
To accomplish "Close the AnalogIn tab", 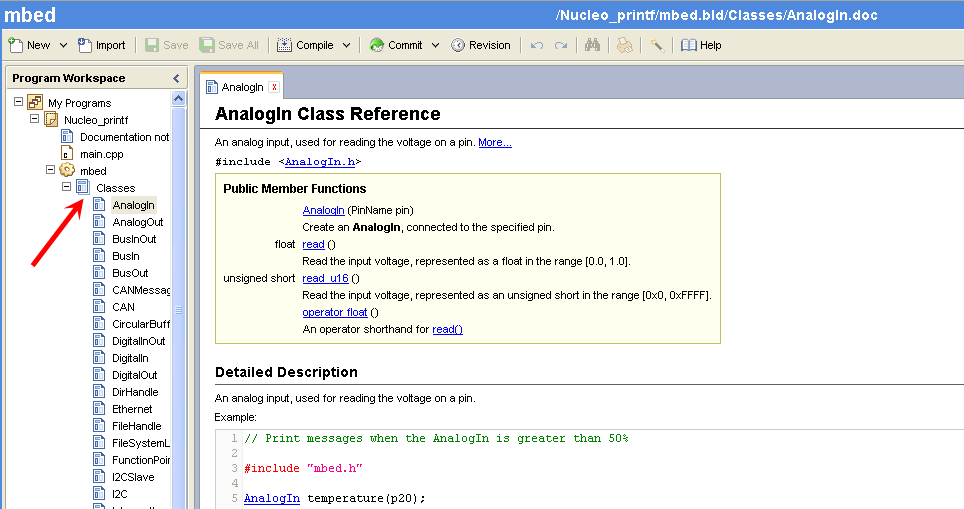I will click(274, 87).
